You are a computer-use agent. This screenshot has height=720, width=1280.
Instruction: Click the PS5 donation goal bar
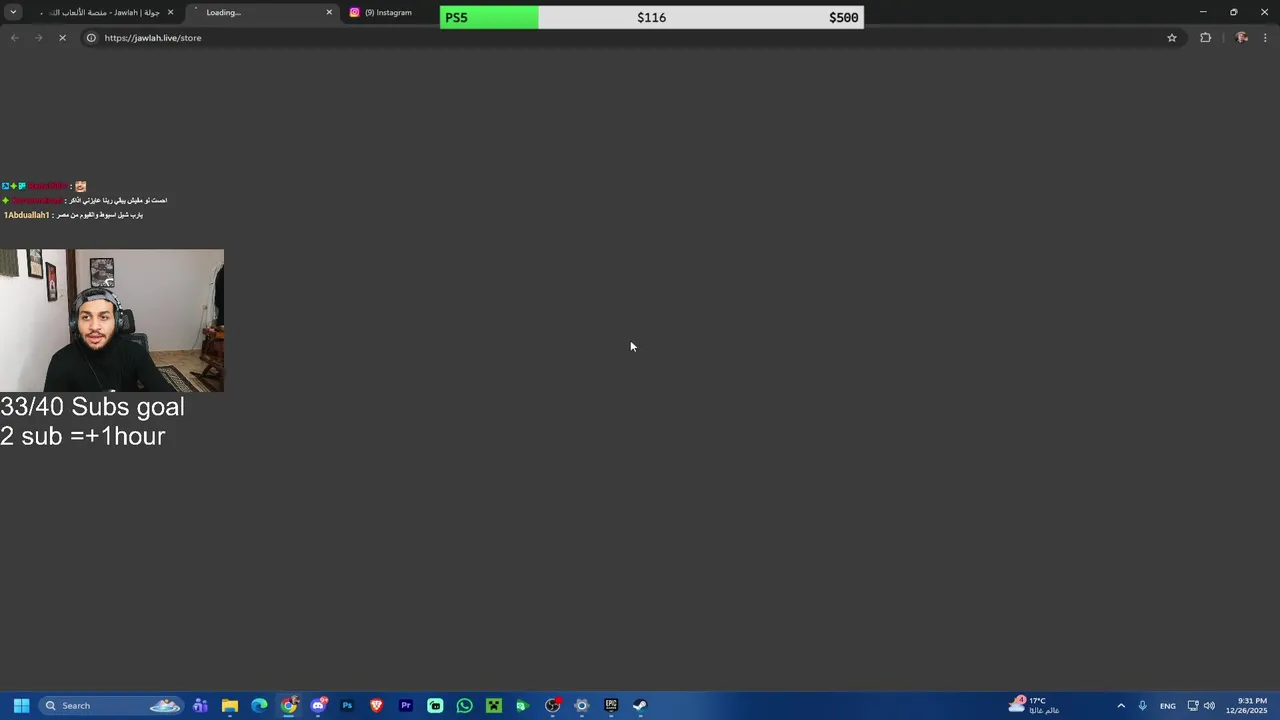[x=652, y=17]
